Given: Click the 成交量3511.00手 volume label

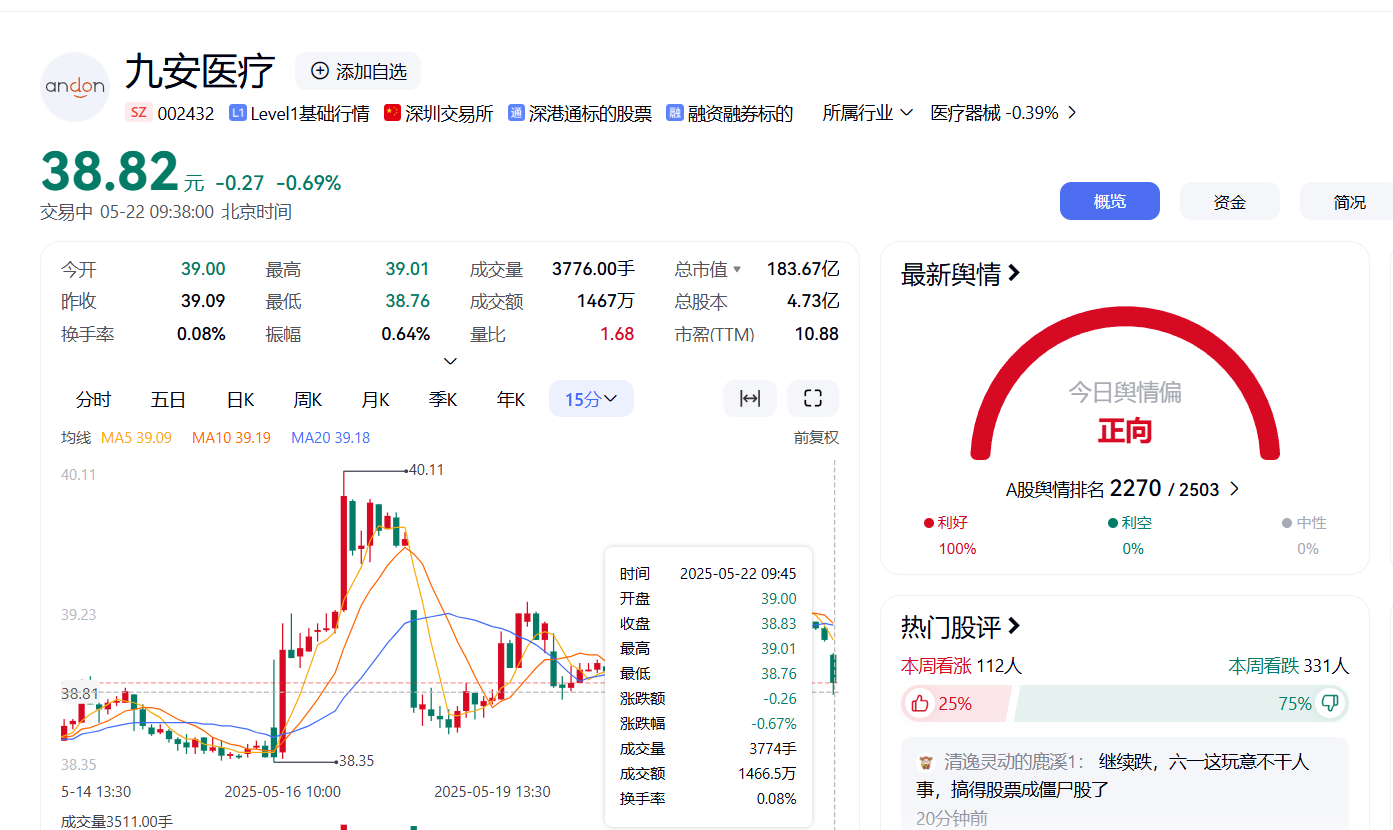Looking at the screenshot, I should (117, 822).
